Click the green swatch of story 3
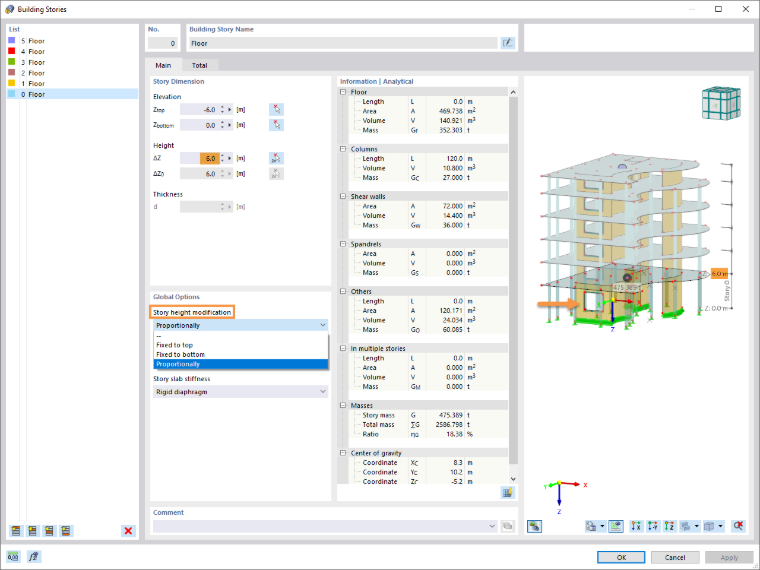The image size is (760, 570). 12,62
